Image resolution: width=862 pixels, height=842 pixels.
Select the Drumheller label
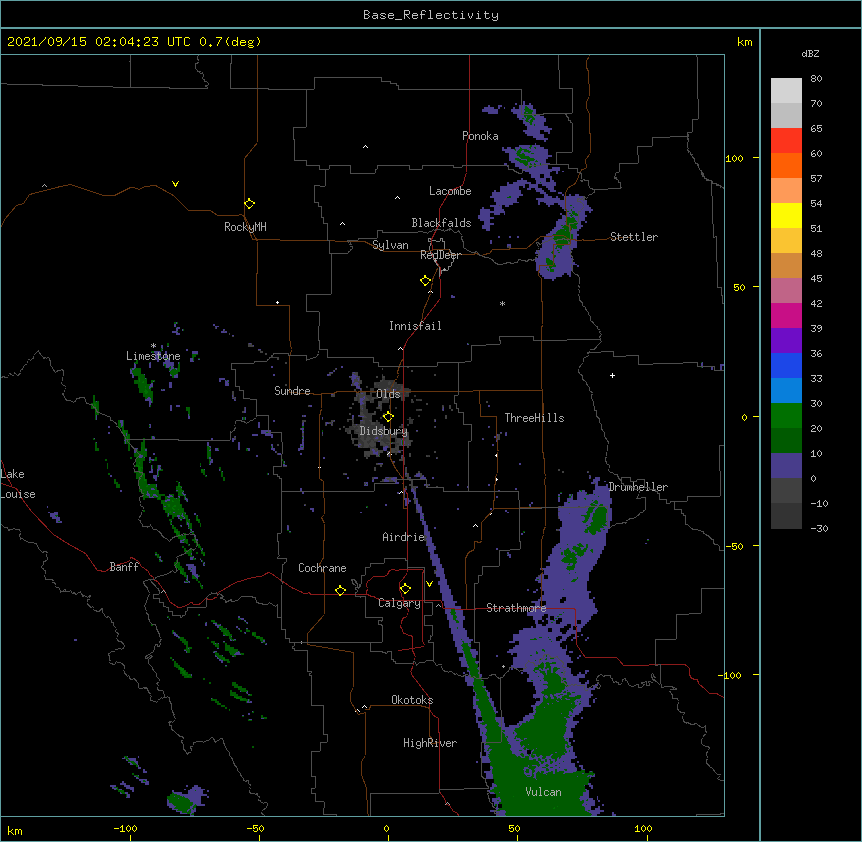click(x=638, y=487)
